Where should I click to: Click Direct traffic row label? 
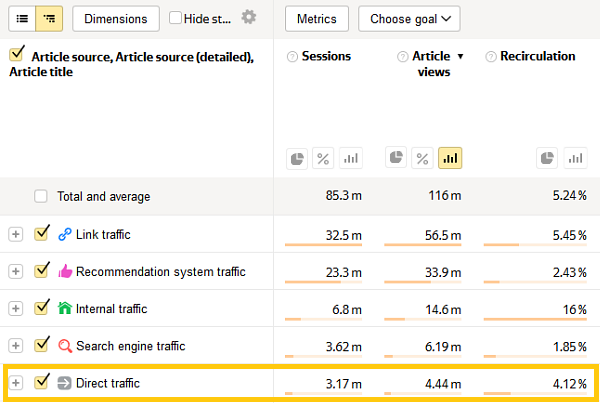click(108, 383)
